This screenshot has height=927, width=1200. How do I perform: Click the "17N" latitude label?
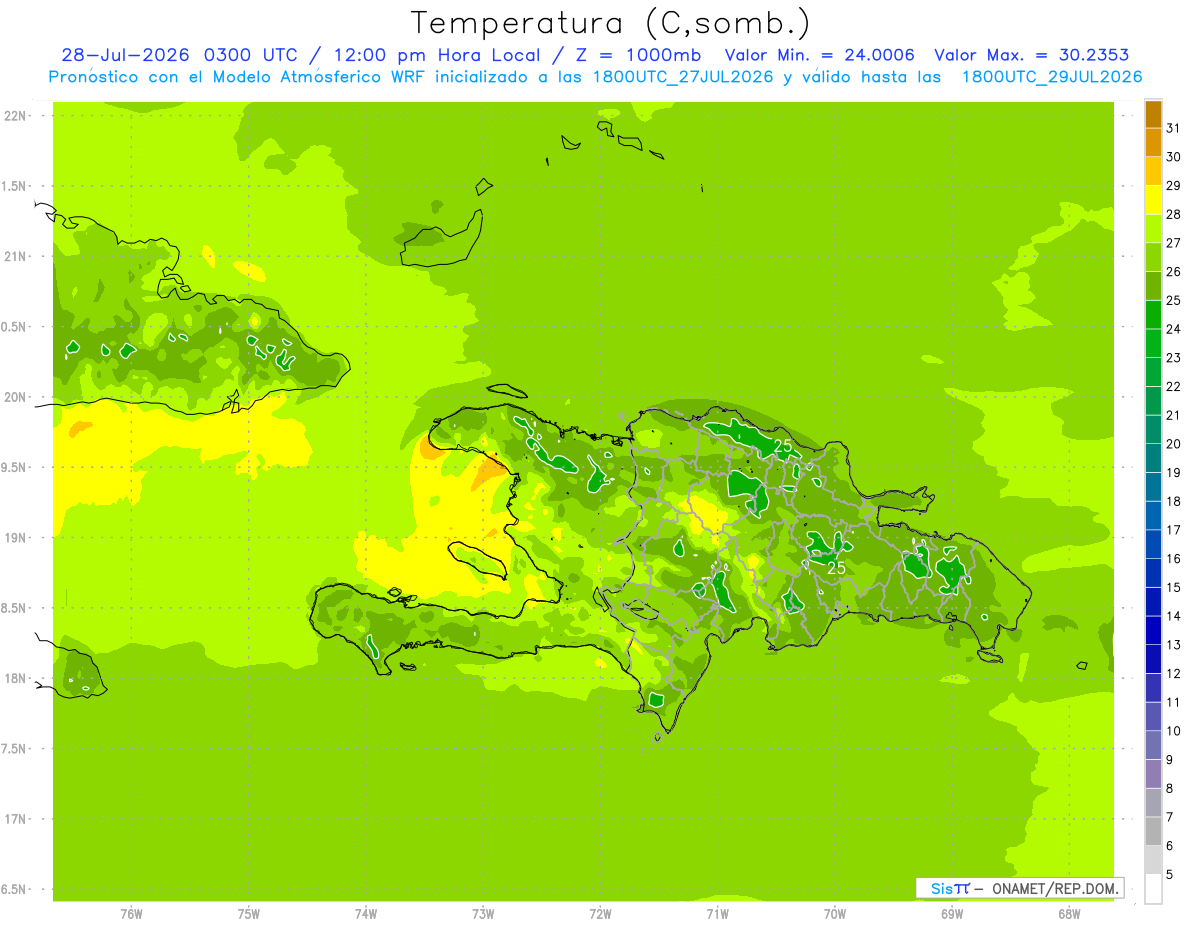[x=15, y=819]
